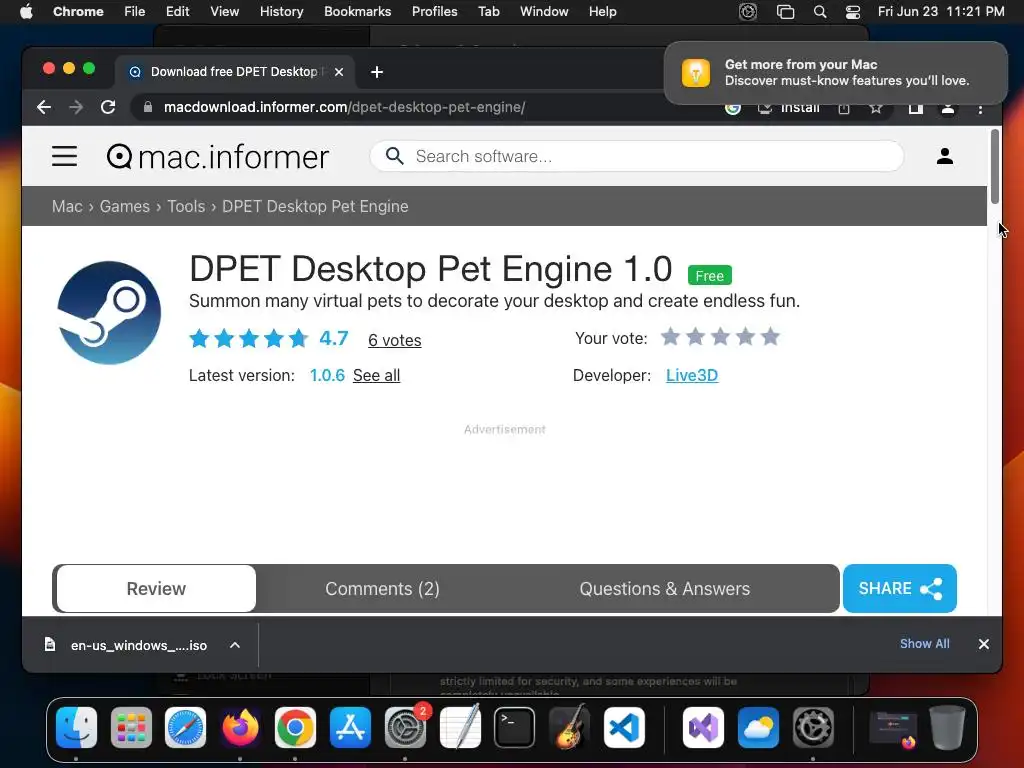Image resolution: width=1024 pixels, height=768 pixels.
Task: Open the 6 votes link
Action: [x=394, y=340]
